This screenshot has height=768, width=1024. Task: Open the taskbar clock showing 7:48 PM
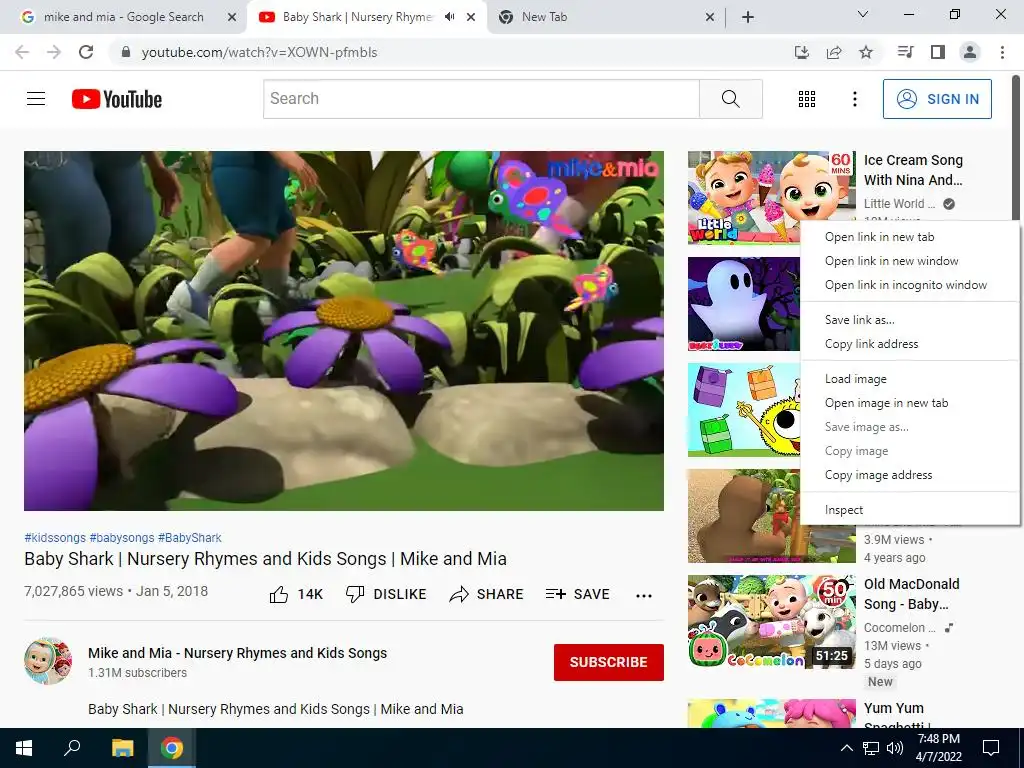point(938,748)
